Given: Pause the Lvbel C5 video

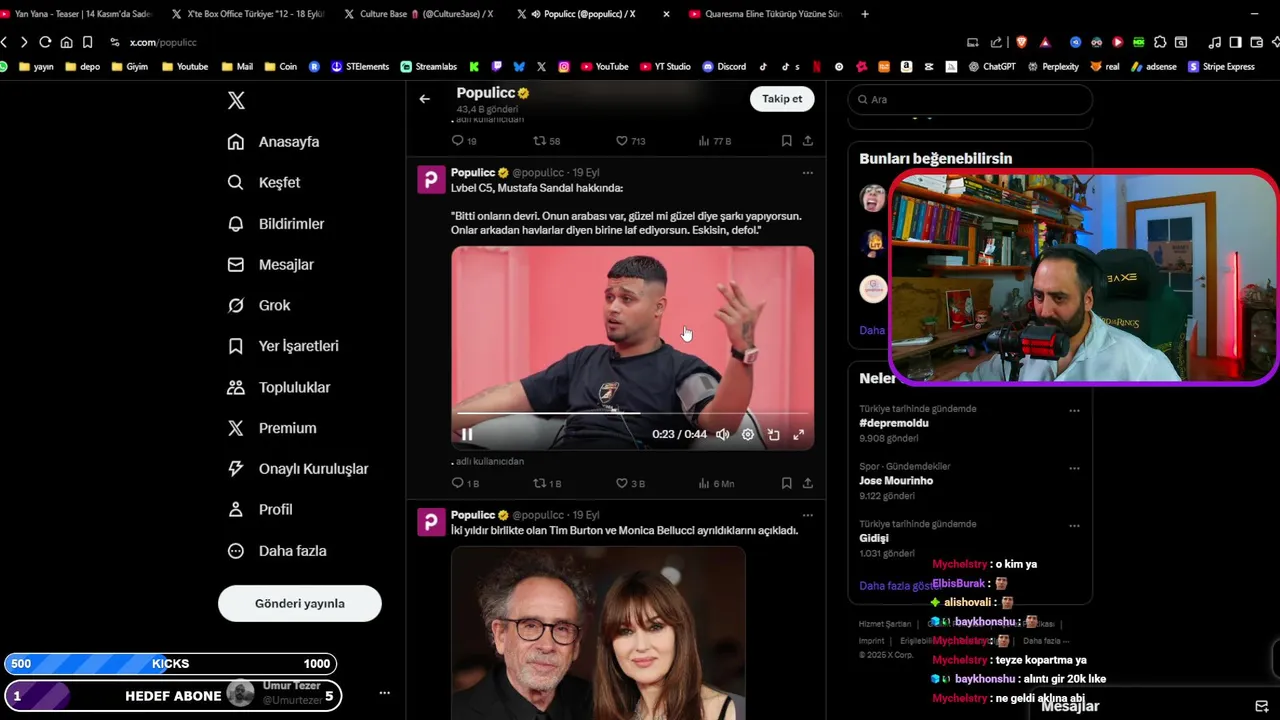Looking at the screenshot, I should [467, 434].
